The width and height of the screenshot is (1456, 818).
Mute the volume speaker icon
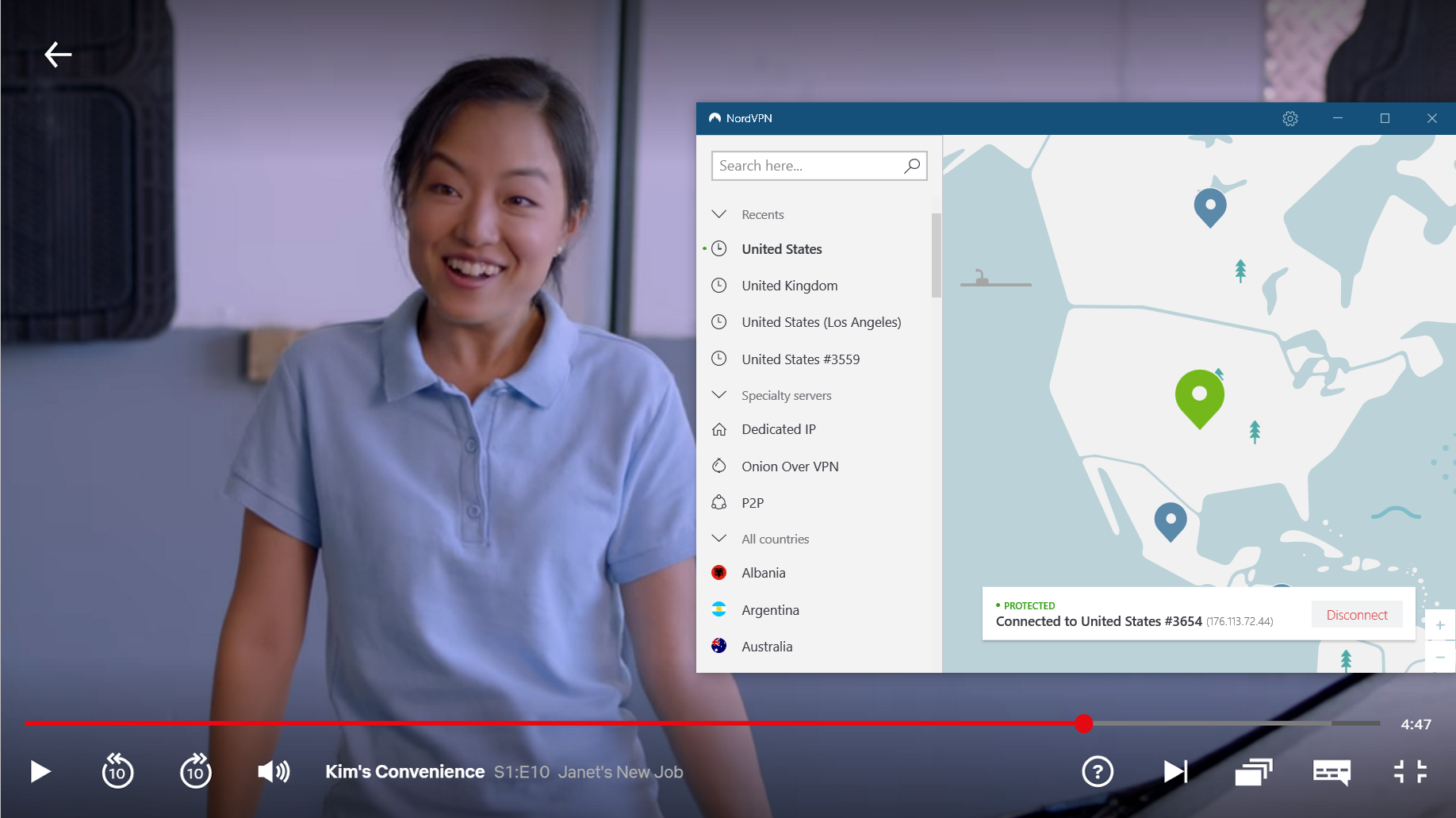point(274,771)
